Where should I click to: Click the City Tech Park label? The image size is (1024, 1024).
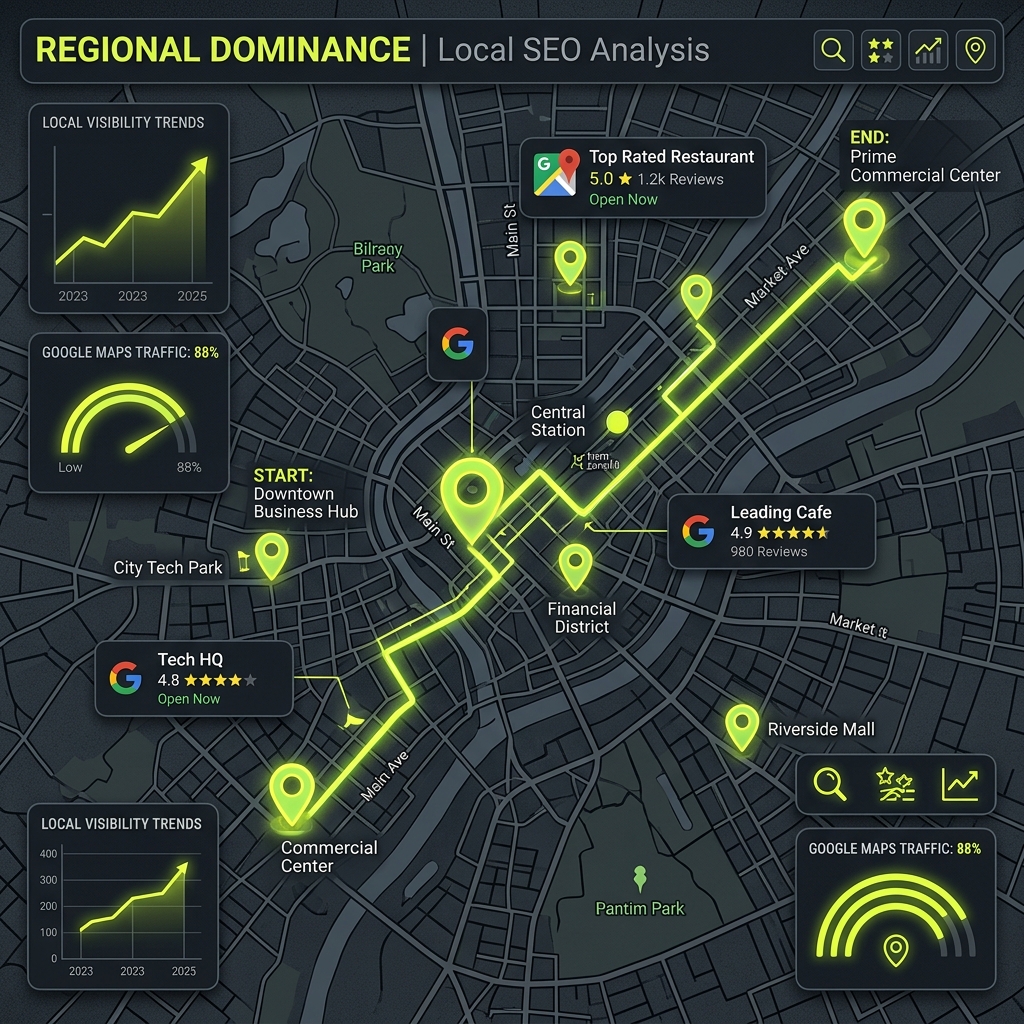168,568
